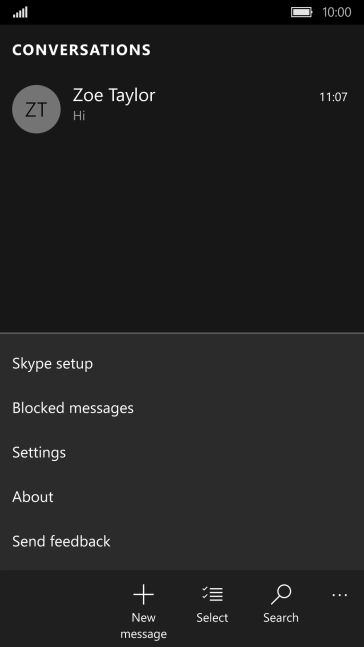364x647 pixels.
Task: Tap the CONVERSATIONS header title
Action: tap(81, 50)
